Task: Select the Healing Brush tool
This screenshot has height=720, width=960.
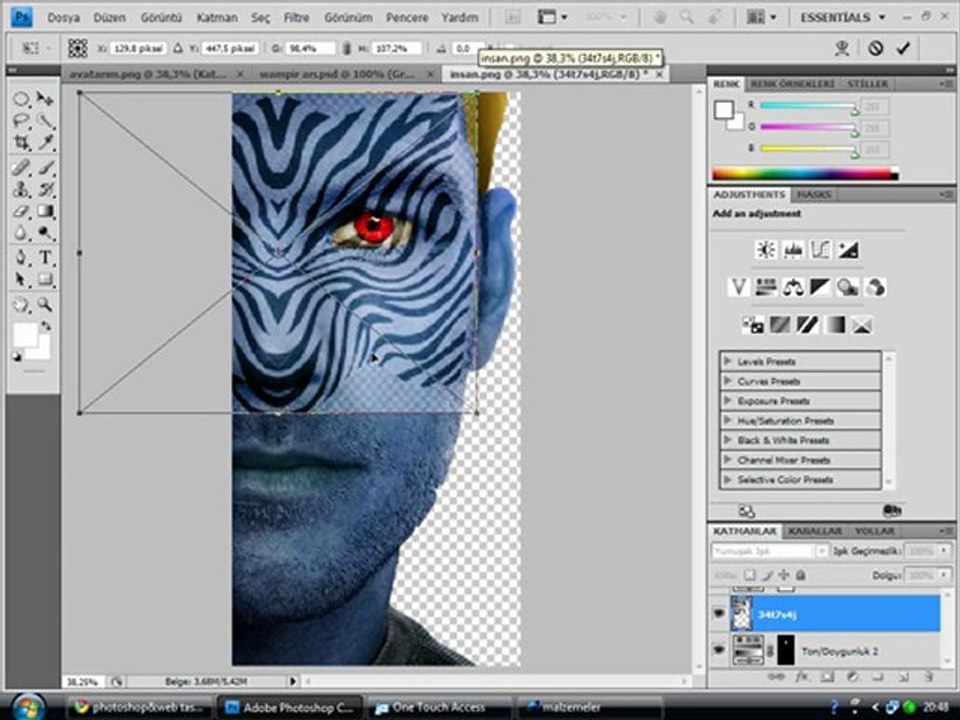Action: (21, 167)
